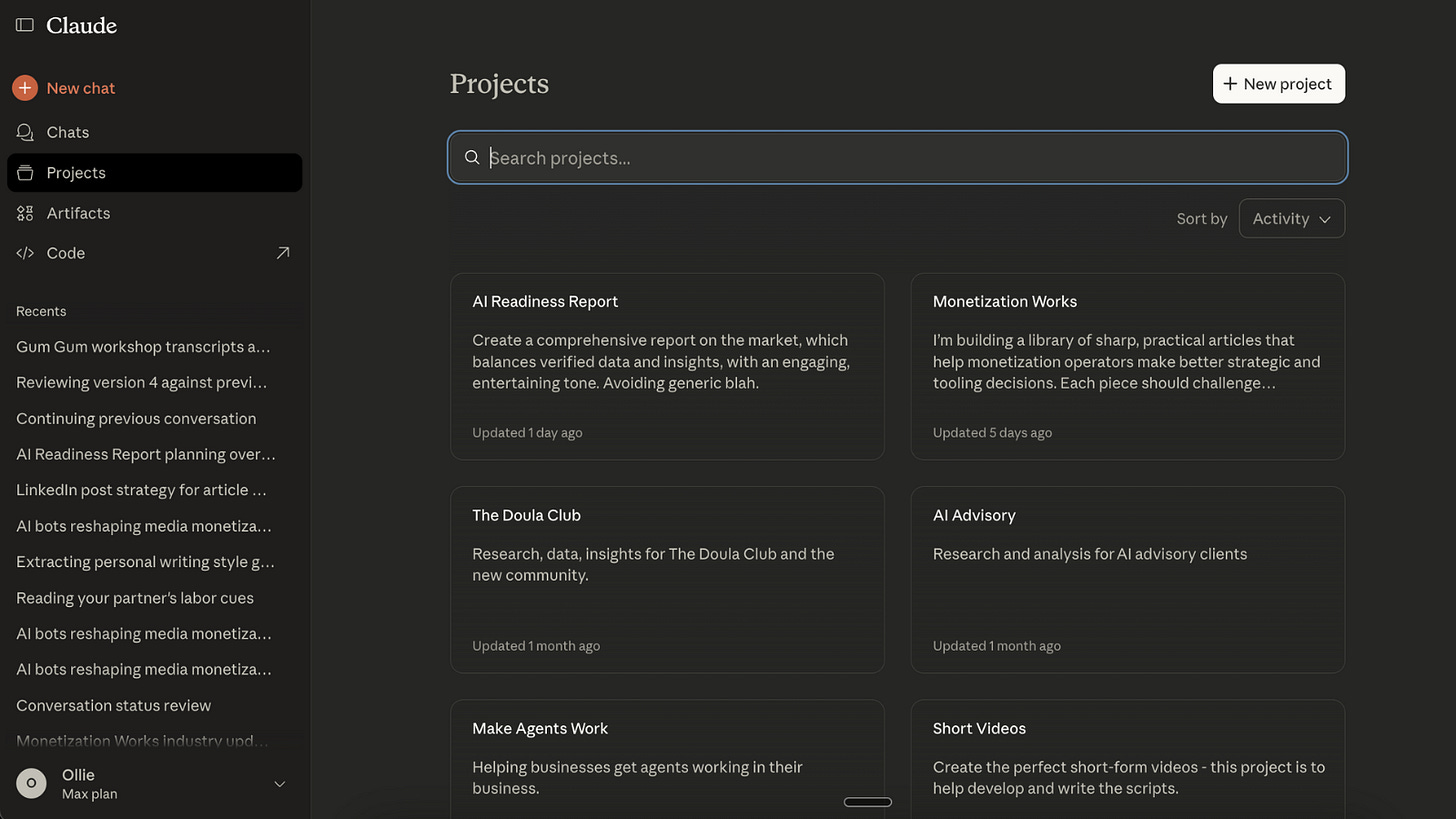Create a project with New project button
The image size is (1456, 819).
coord(1278,84)
